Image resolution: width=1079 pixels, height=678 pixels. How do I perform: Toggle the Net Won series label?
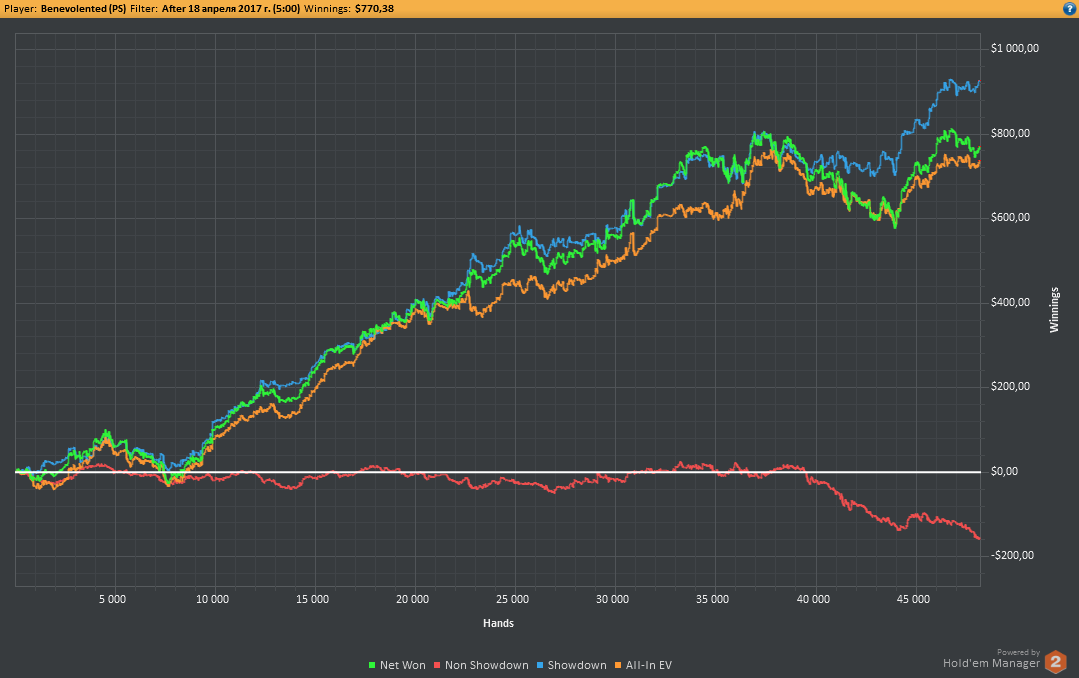coord(402,665)
